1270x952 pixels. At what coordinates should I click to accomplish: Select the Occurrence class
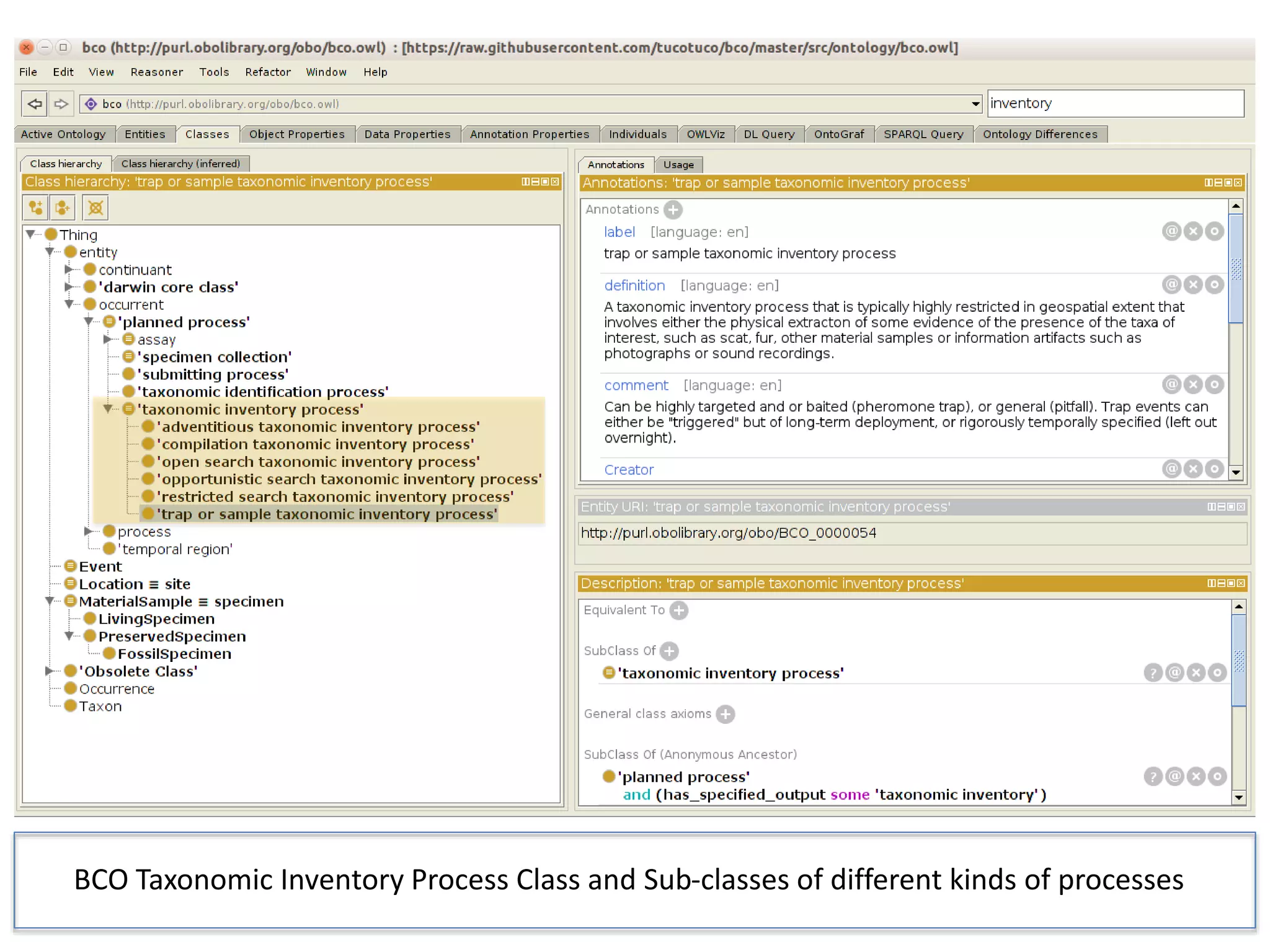(x=117, y=689)
